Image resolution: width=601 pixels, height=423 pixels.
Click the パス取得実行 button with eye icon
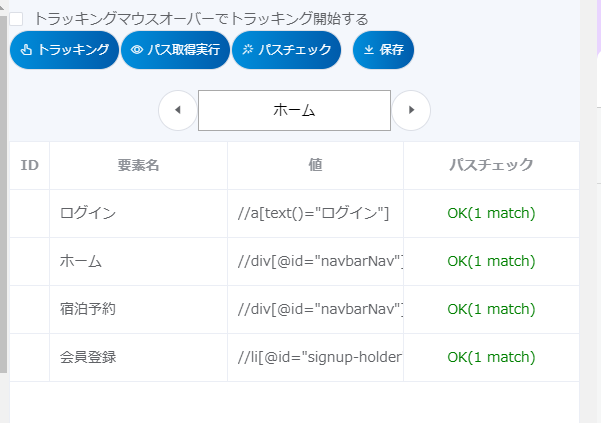[x=175, y=49]
